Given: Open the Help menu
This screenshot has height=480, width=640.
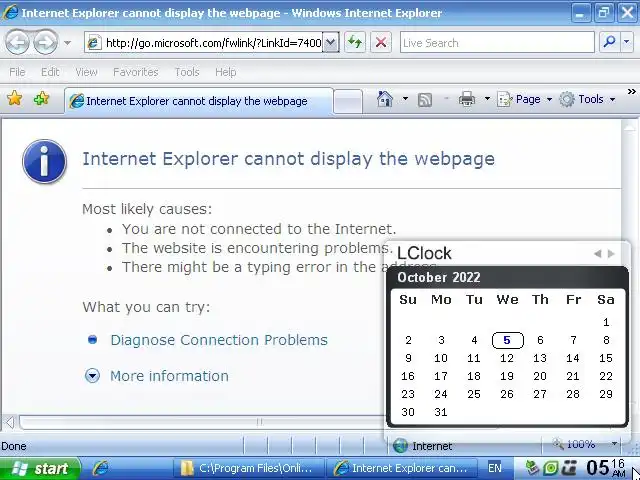Looking at the screenshot, I should [226, 72].
